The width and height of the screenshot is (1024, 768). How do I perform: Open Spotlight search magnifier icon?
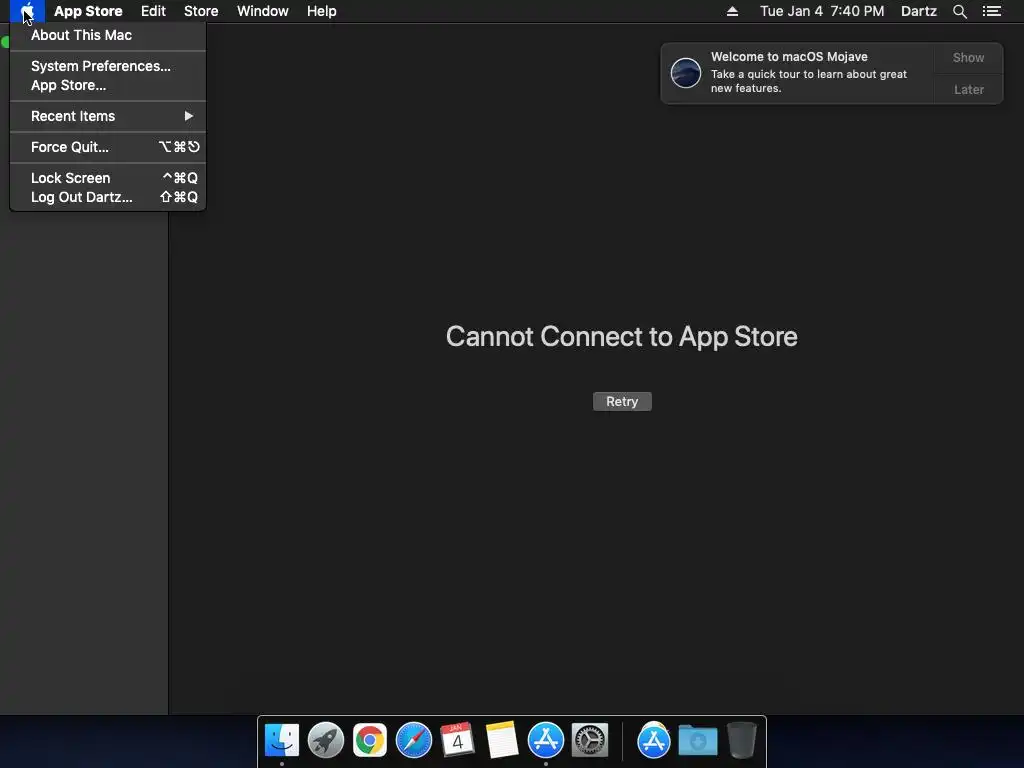pos(959,11)
